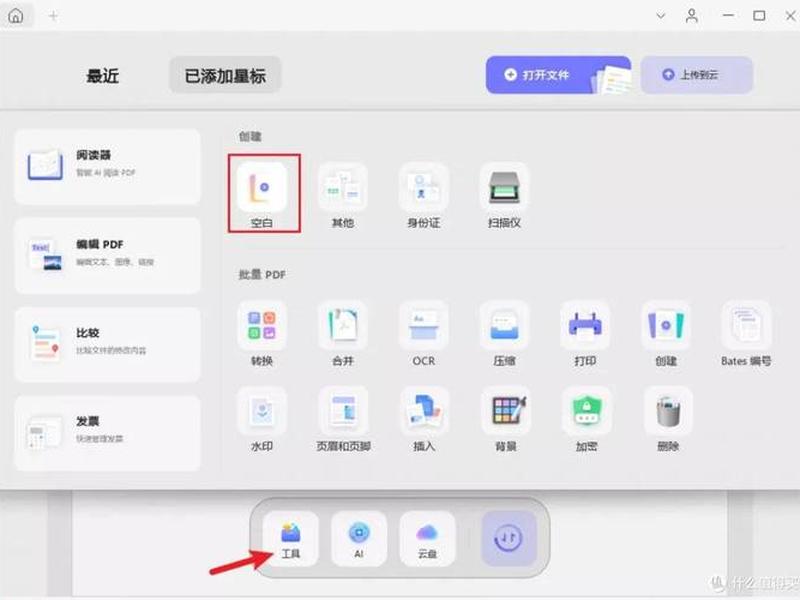Screen dimensions: 800x600
Task: Open the 发票 invoice card
Action: [x=108, y=433]
